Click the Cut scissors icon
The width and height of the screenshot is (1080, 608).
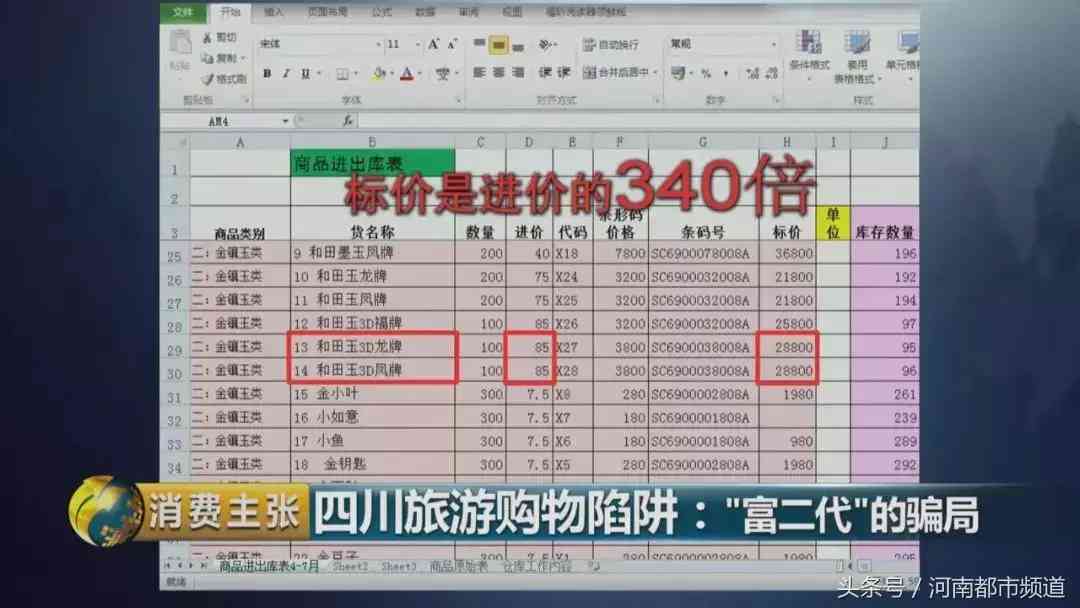pyautogui.click(x=207, y=38)
